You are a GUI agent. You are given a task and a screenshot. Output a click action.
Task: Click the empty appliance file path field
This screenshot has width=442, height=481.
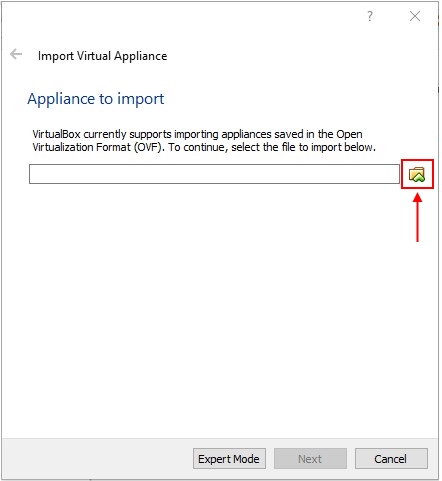(215, 175)
